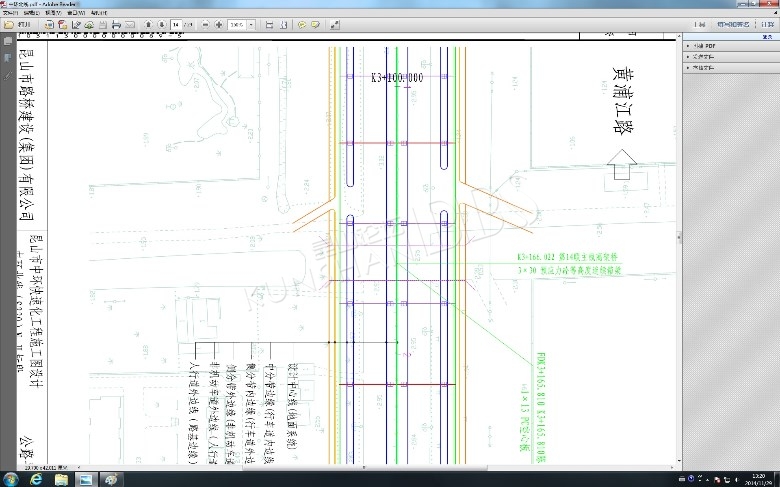Click the zoom out minus button

205,24
